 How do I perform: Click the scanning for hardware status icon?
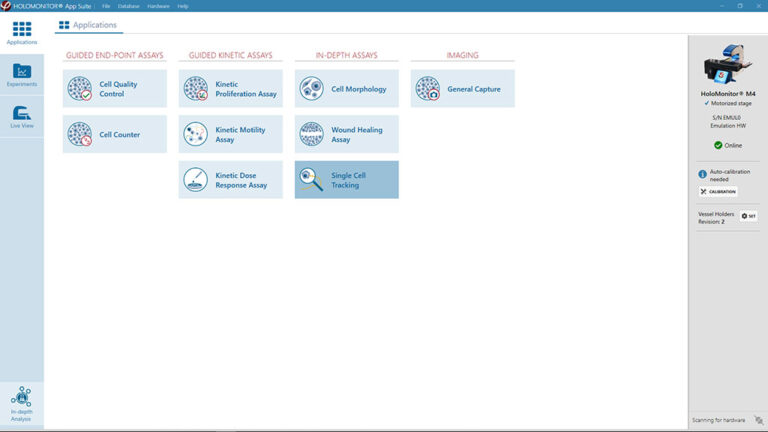[x=759, y=420]
